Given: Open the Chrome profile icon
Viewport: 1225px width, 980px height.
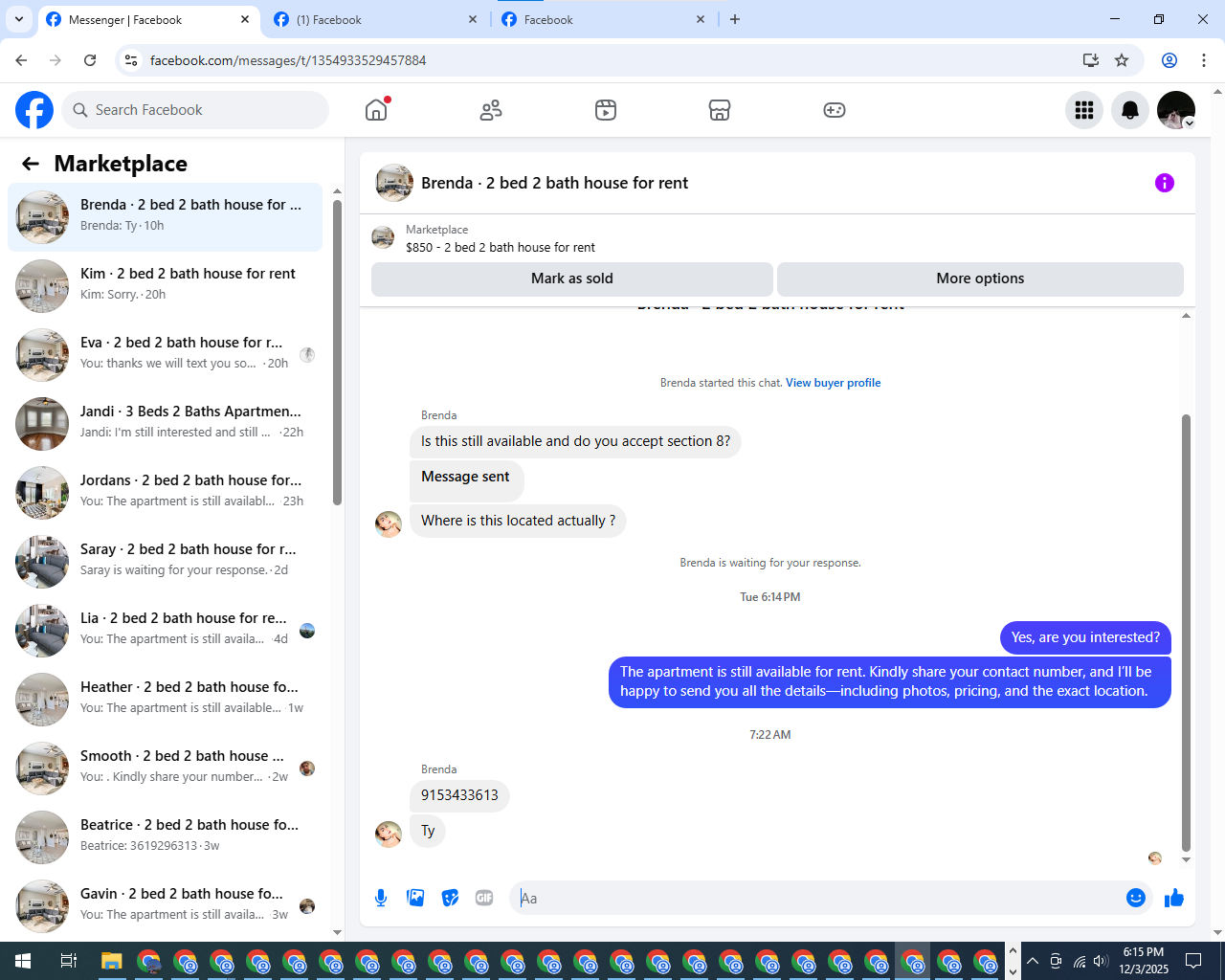Looking at the screenshot, I should [x=1169, y=60].
